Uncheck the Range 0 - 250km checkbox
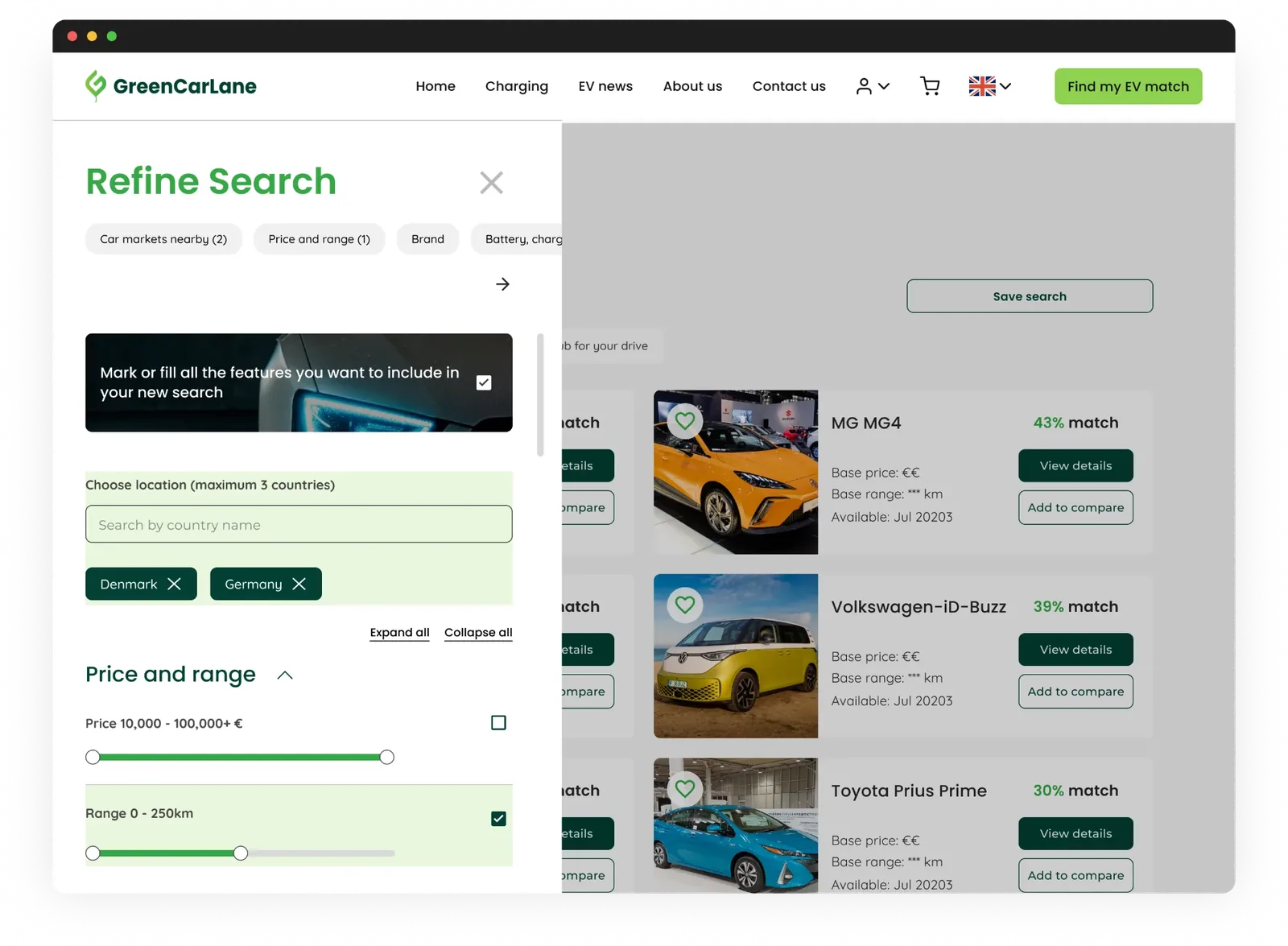This screenshot has width=1288, height=946. tap(498, 819)
